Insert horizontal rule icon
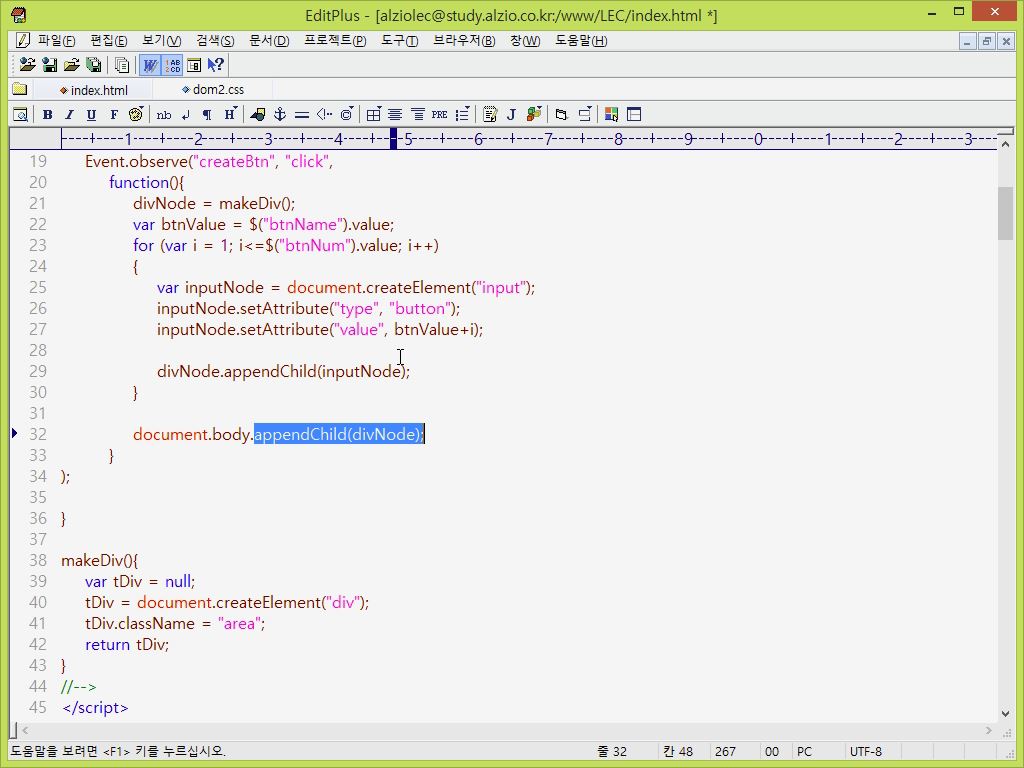Screen dimensions: 1024x768 pos(302,115)
